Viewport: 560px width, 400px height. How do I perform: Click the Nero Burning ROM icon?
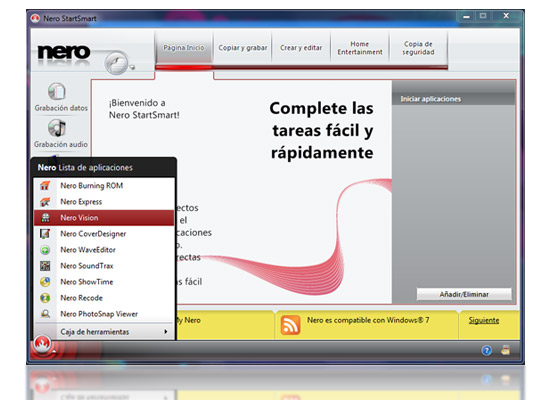click(45, 186)
